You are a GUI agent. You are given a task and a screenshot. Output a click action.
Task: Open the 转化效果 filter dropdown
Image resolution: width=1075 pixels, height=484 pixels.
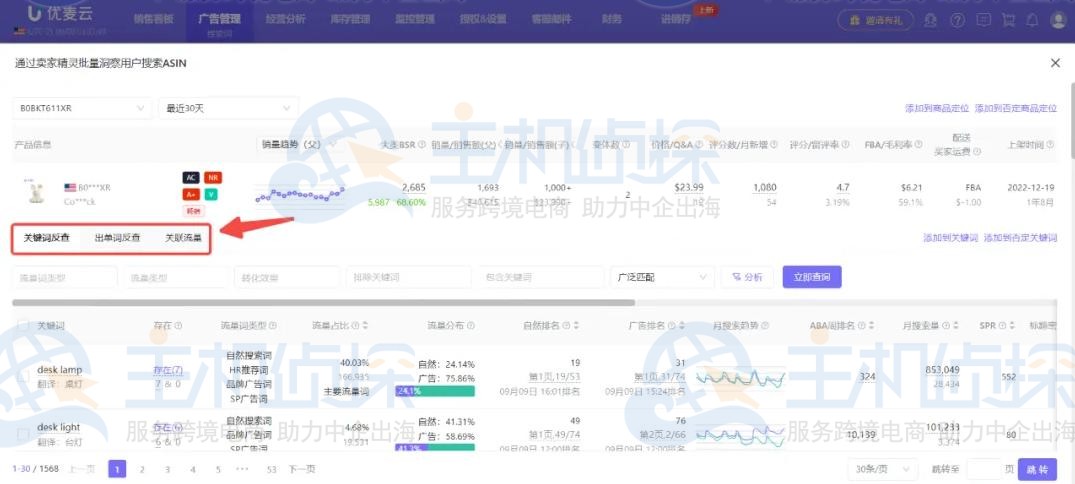(287, 277)
